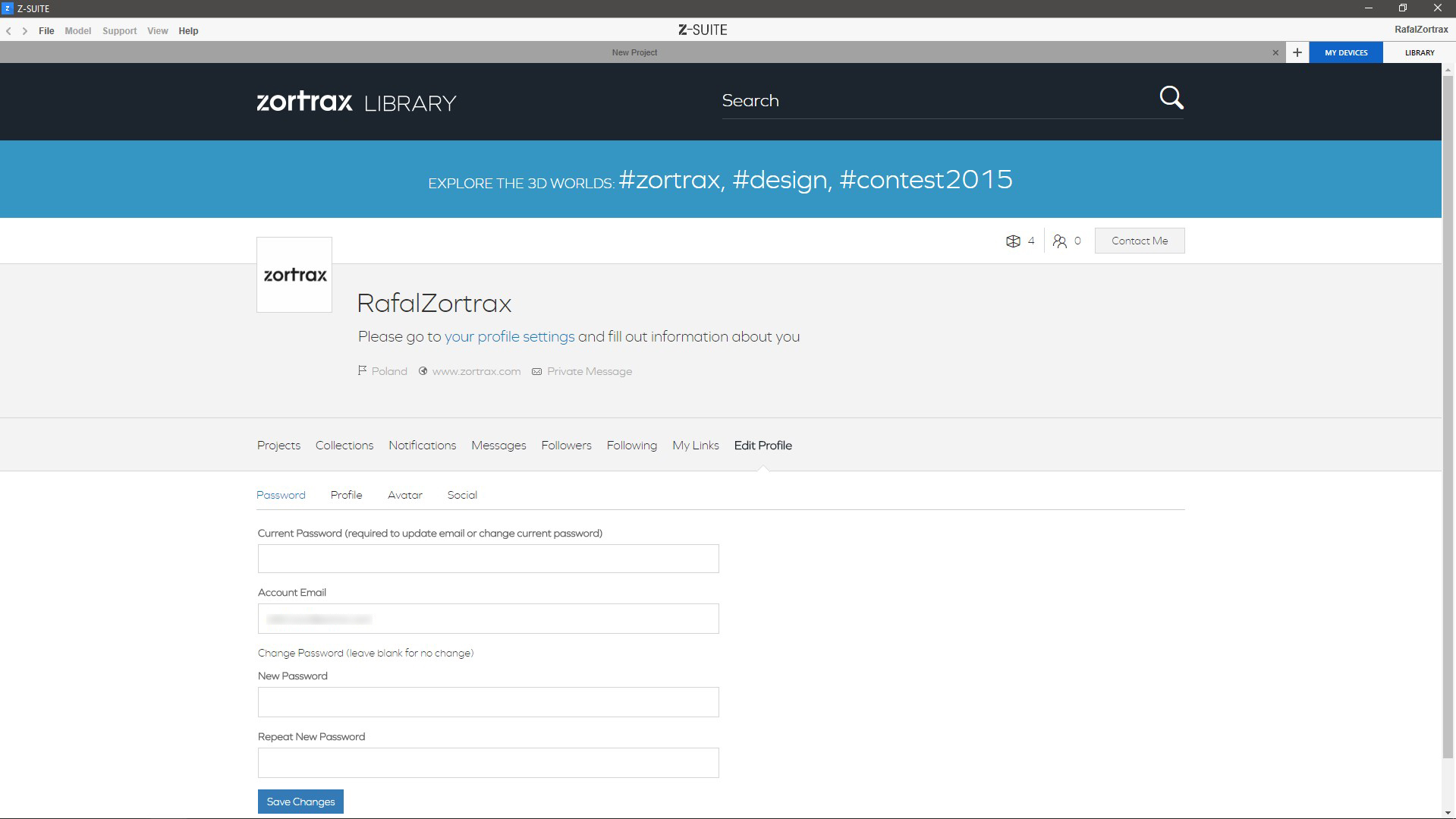Click the Save Changes button
Screen dimensions: 1456x819
(x=300, y=802)
